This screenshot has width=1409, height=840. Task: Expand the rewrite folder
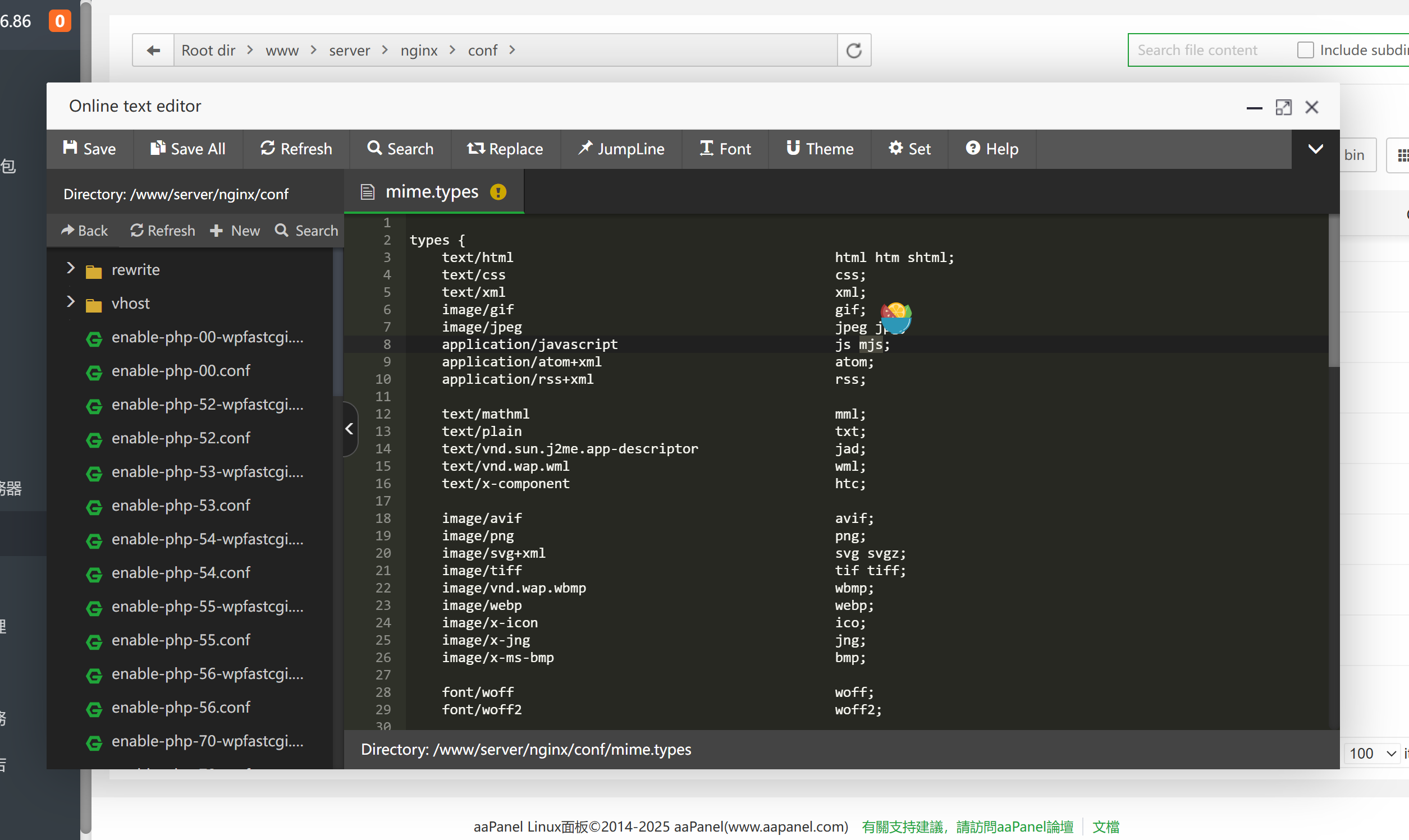[x=71, y=268]
